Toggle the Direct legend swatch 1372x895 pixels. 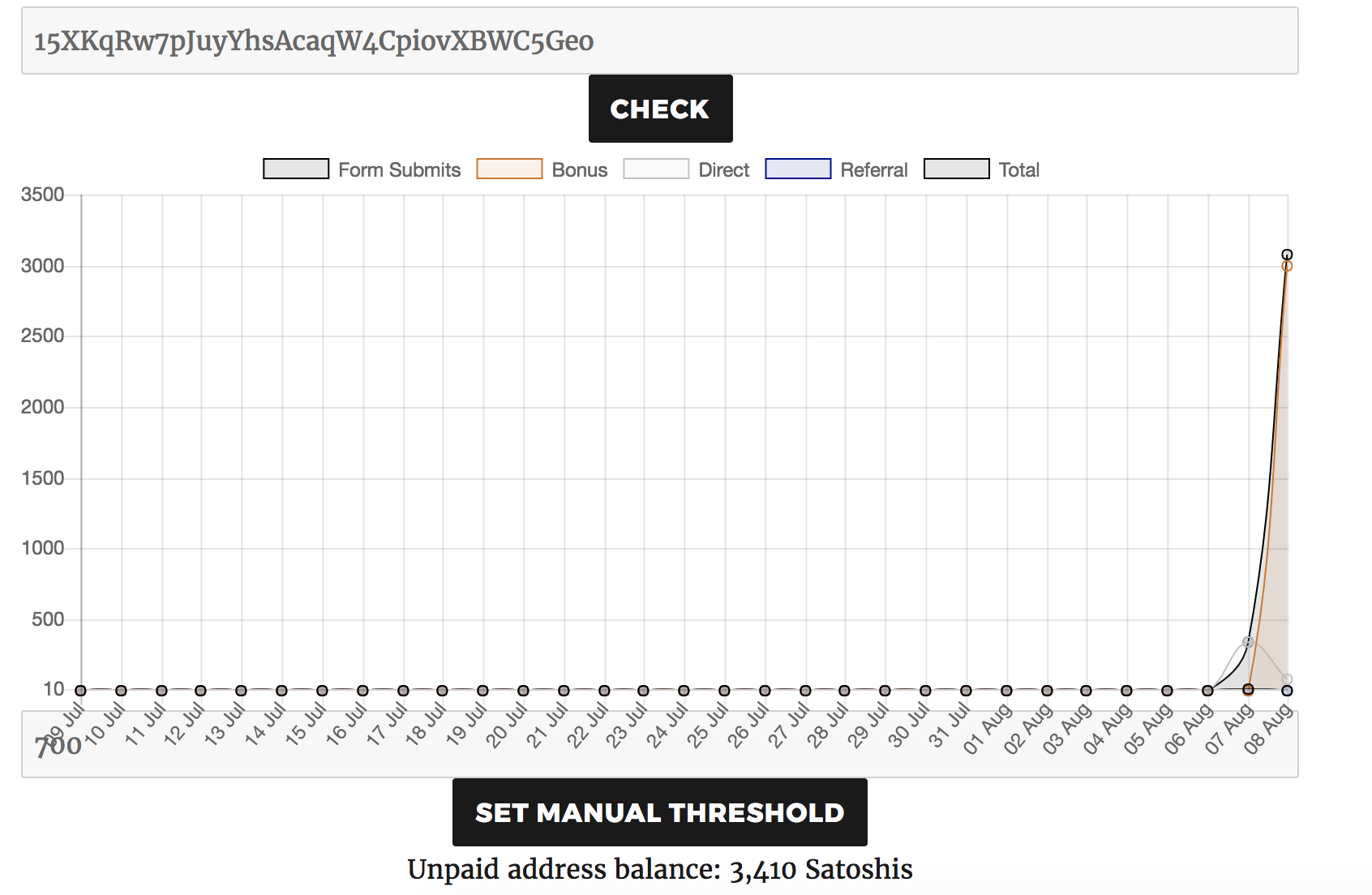click(x=656, y=169)
